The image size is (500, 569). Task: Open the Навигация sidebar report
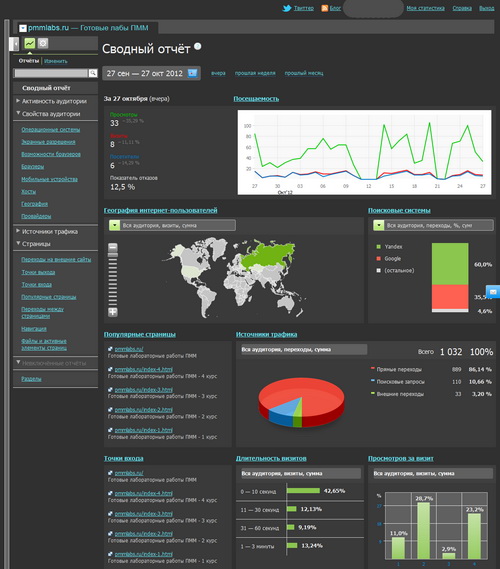(x=34, y=329)
